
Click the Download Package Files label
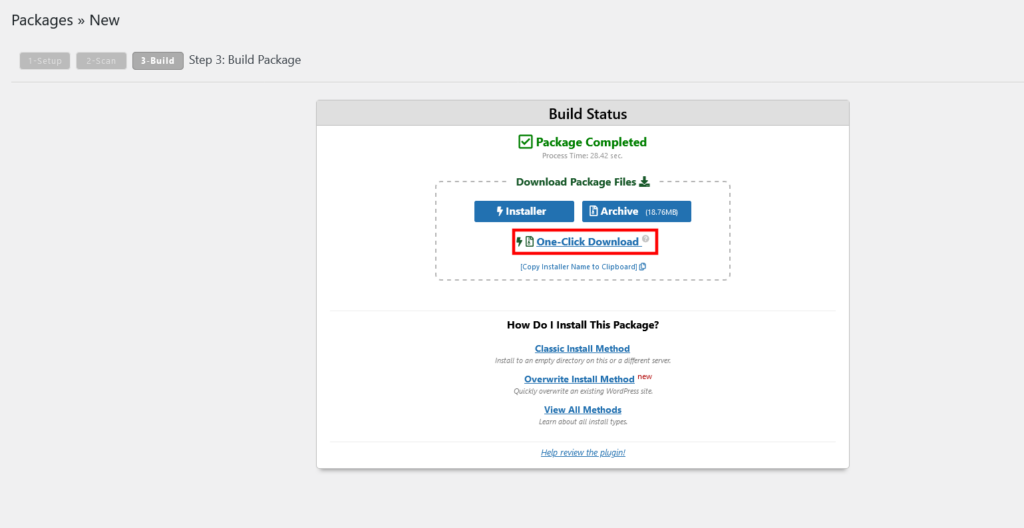tap(576, 182)
